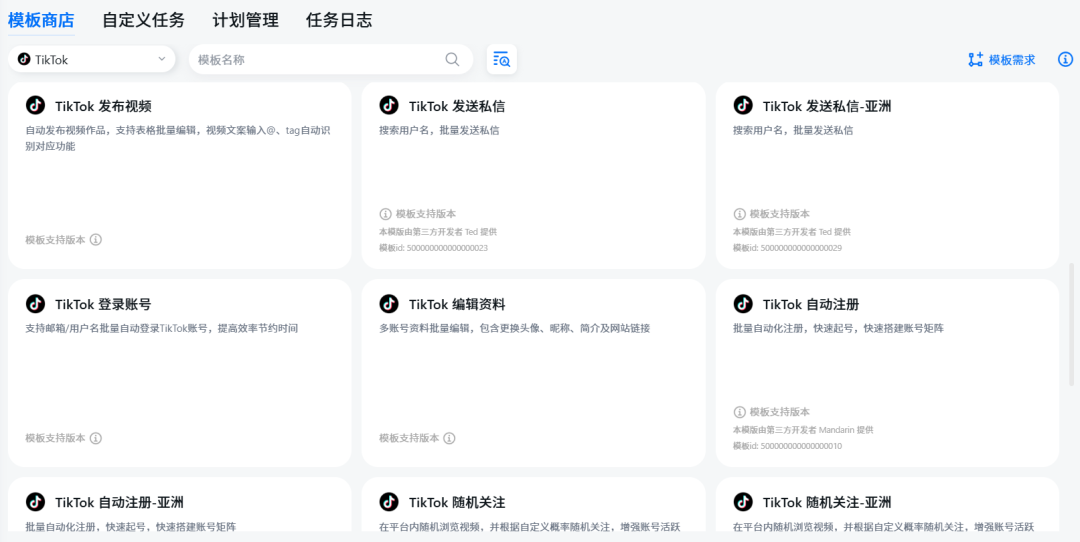
Task: Click 模板支持版本 text on 登录账号 card
Action: pyautogui.click(x=56, y=438)
